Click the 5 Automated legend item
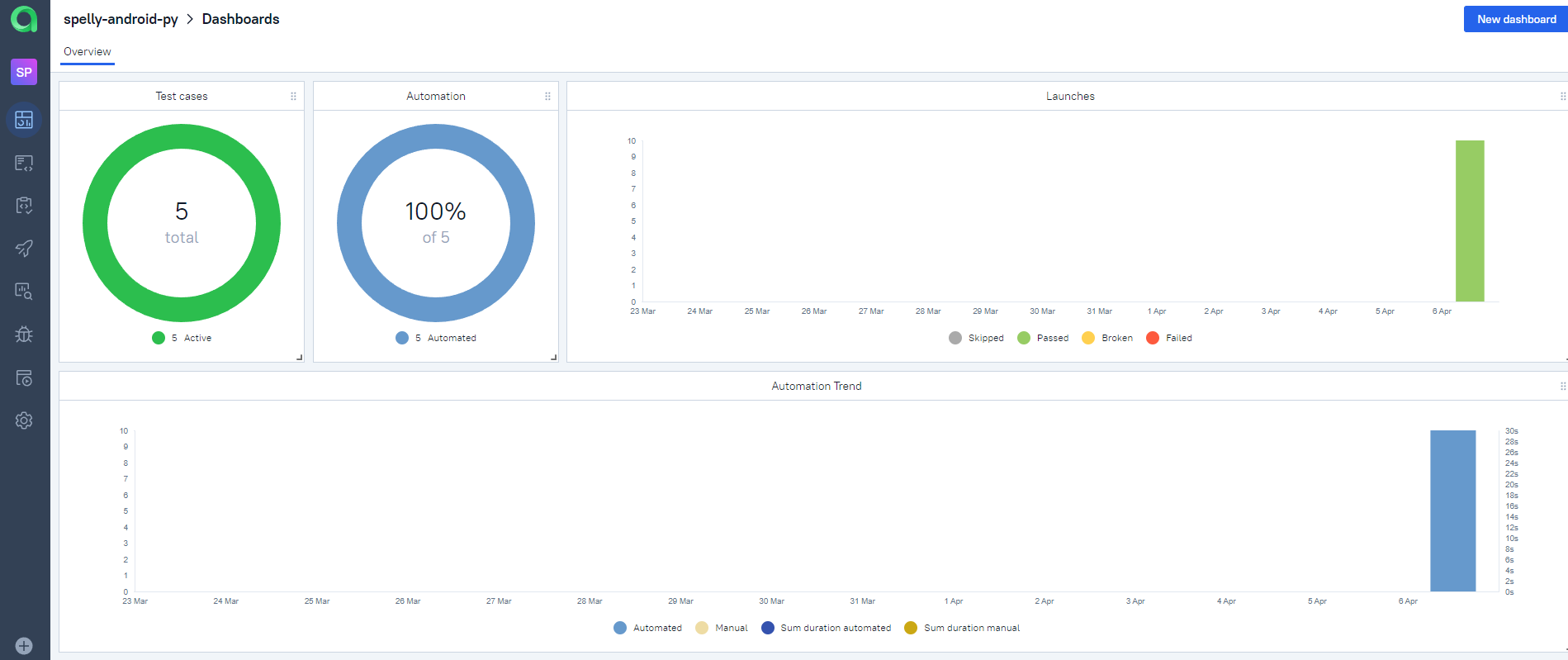This screenshot has width=1568, height=660. coord(436,338)
